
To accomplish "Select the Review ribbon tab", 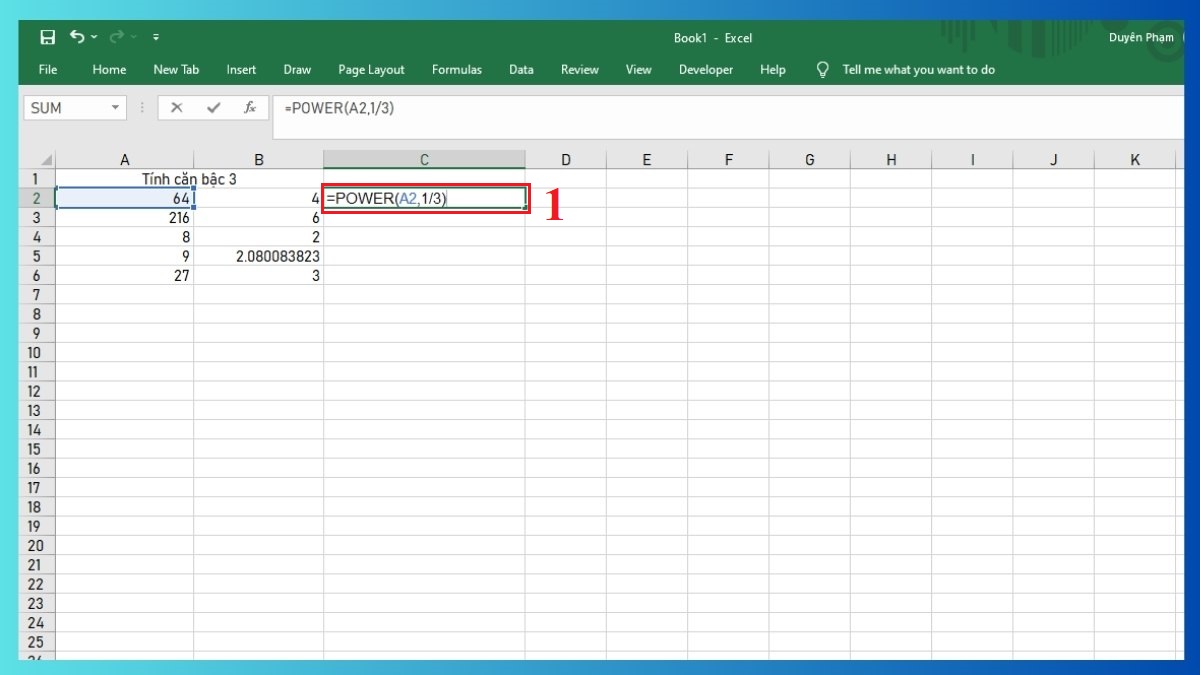I will click(579, 70).
